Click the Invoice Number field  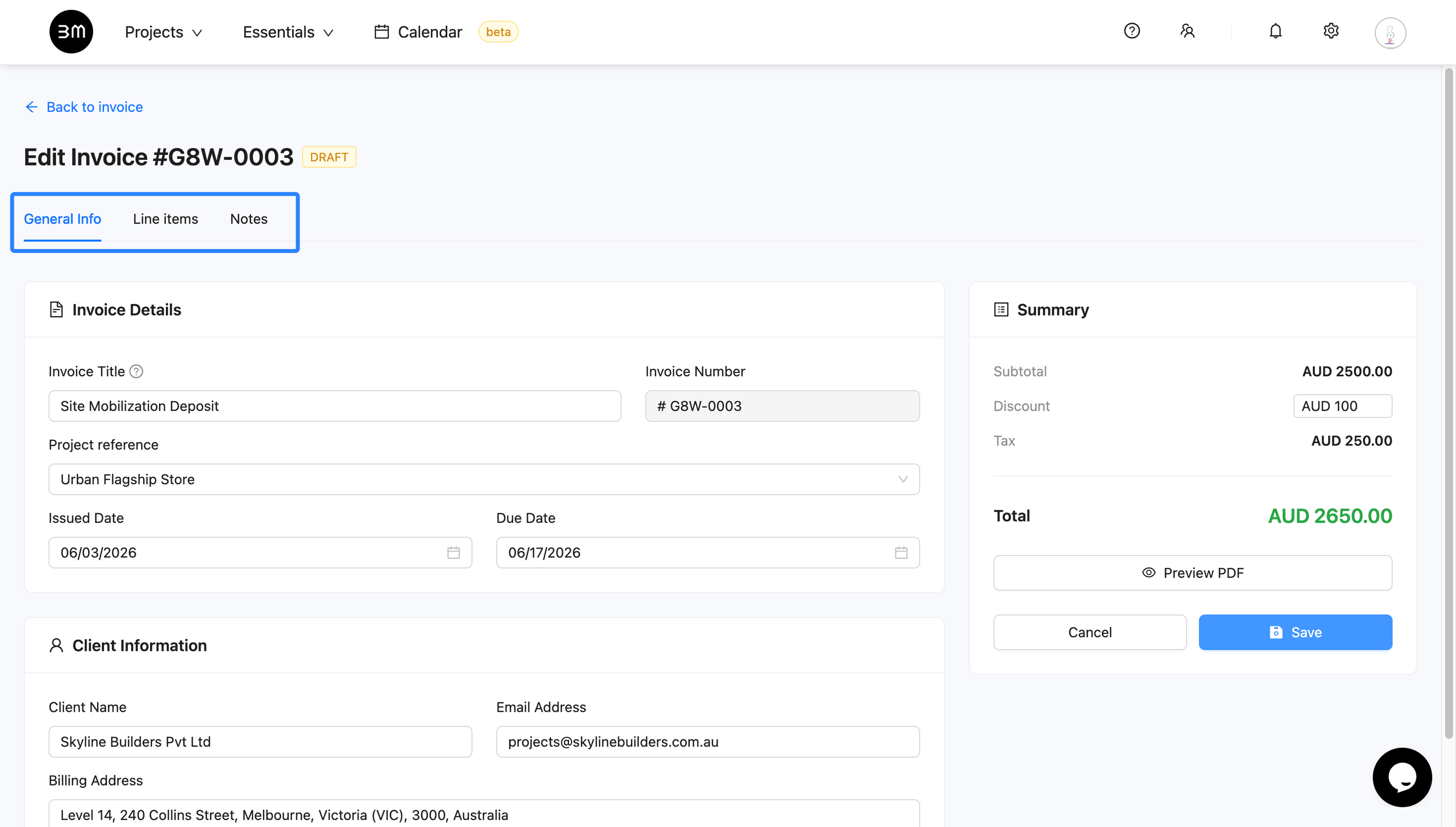click(782, 406)
